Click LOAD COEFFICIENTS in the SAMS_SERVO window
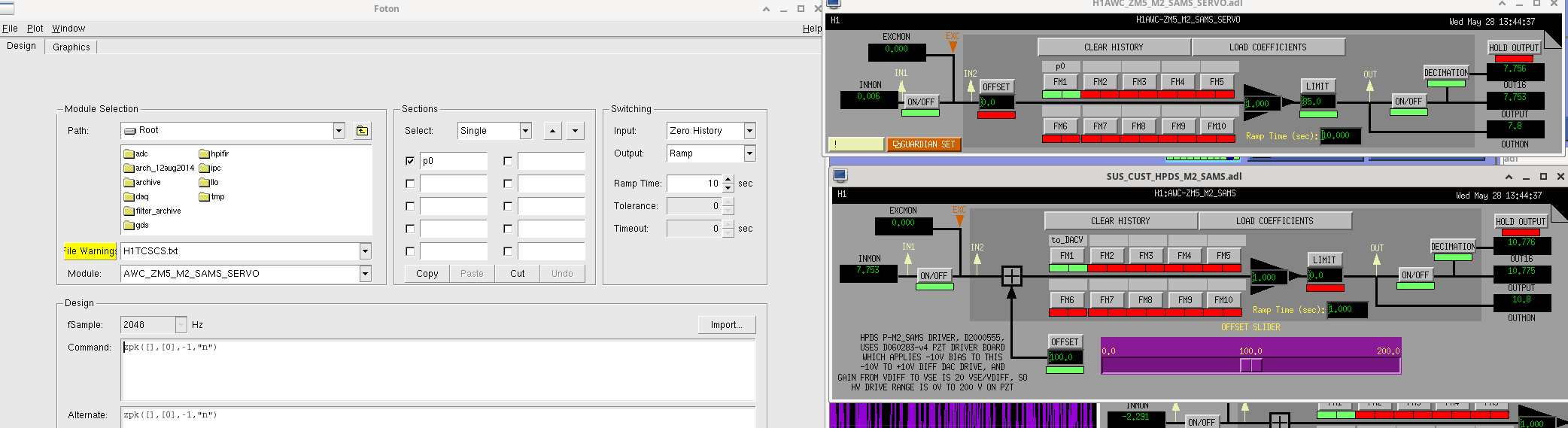Viewport: 1568px width, 428px height. [1268, 47]
